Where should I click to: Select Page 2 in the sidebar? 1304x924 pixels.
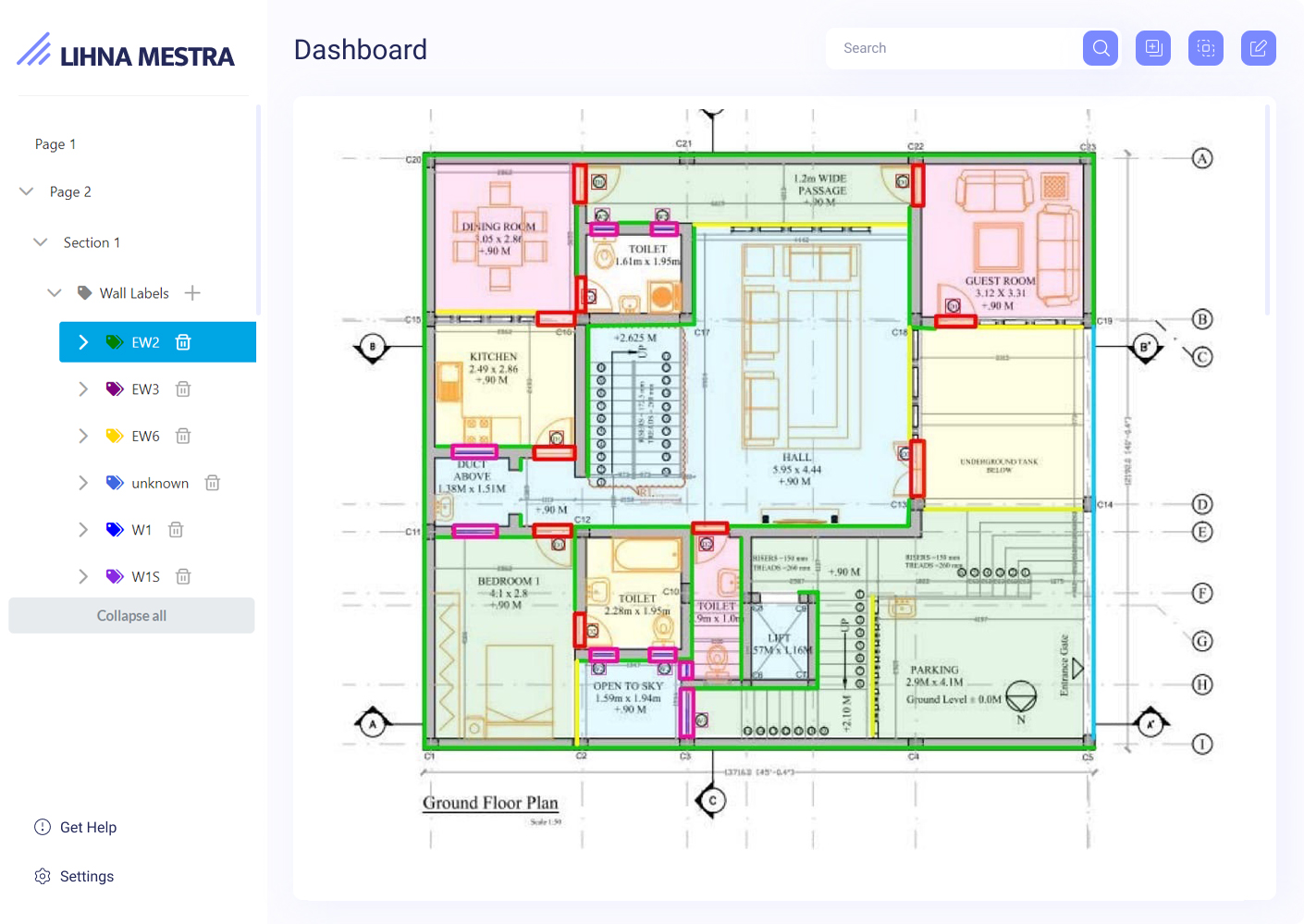69,191
